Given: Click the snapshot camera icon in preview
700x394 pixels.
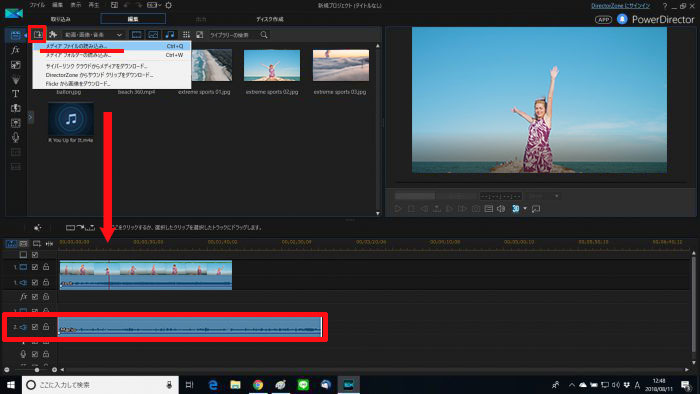Looking at the screenshot, I should [x=476, y=208].
